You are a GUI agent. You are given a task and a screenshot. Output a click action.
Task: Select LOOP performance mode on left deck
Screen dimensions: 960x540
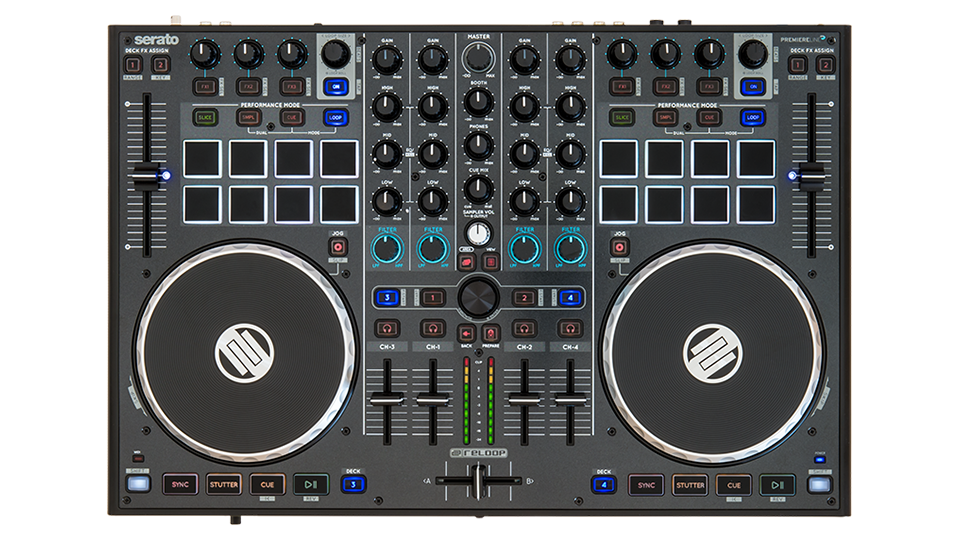(x=336, y=117)
